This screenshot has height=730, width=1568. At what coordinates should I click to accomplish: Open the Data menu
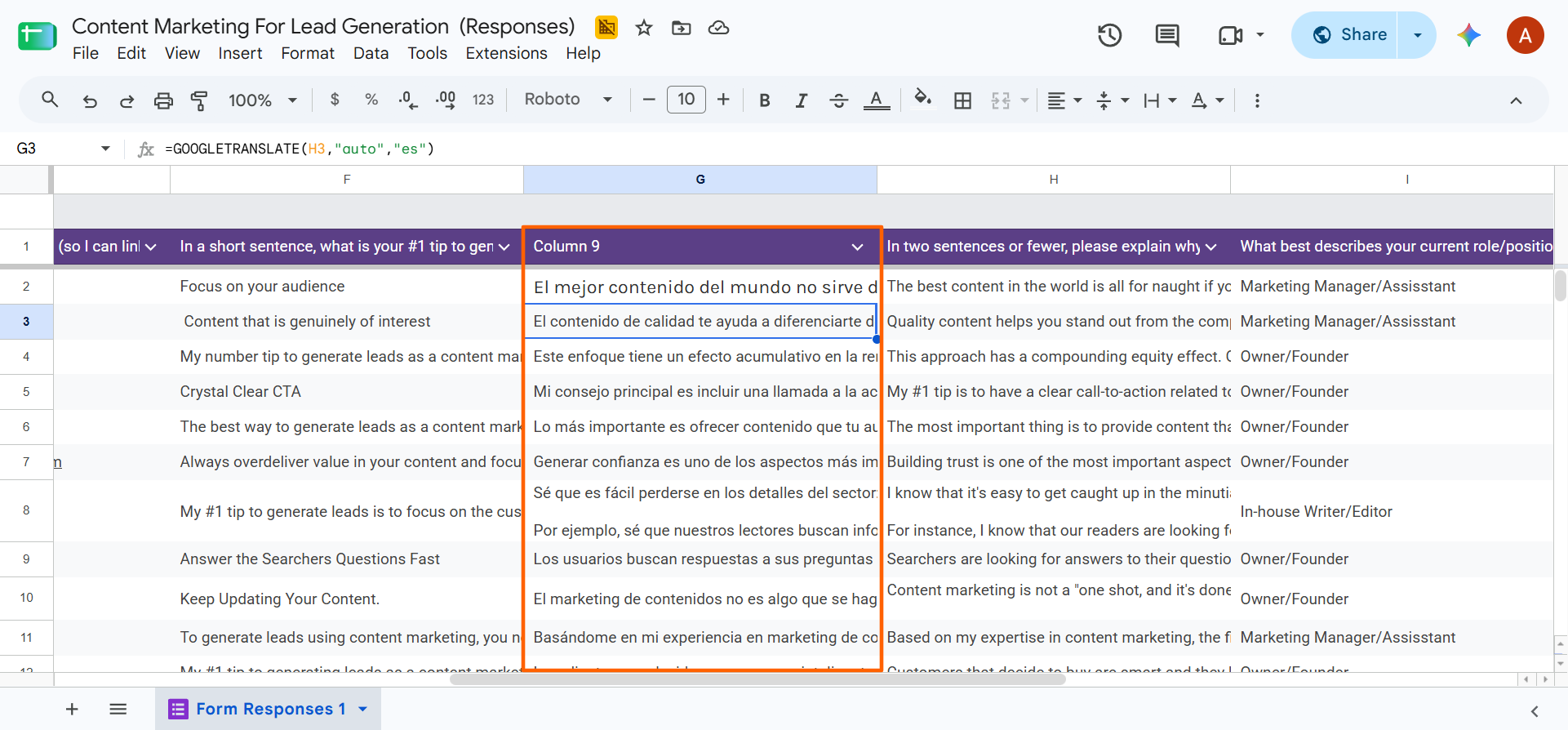(371, 53)
